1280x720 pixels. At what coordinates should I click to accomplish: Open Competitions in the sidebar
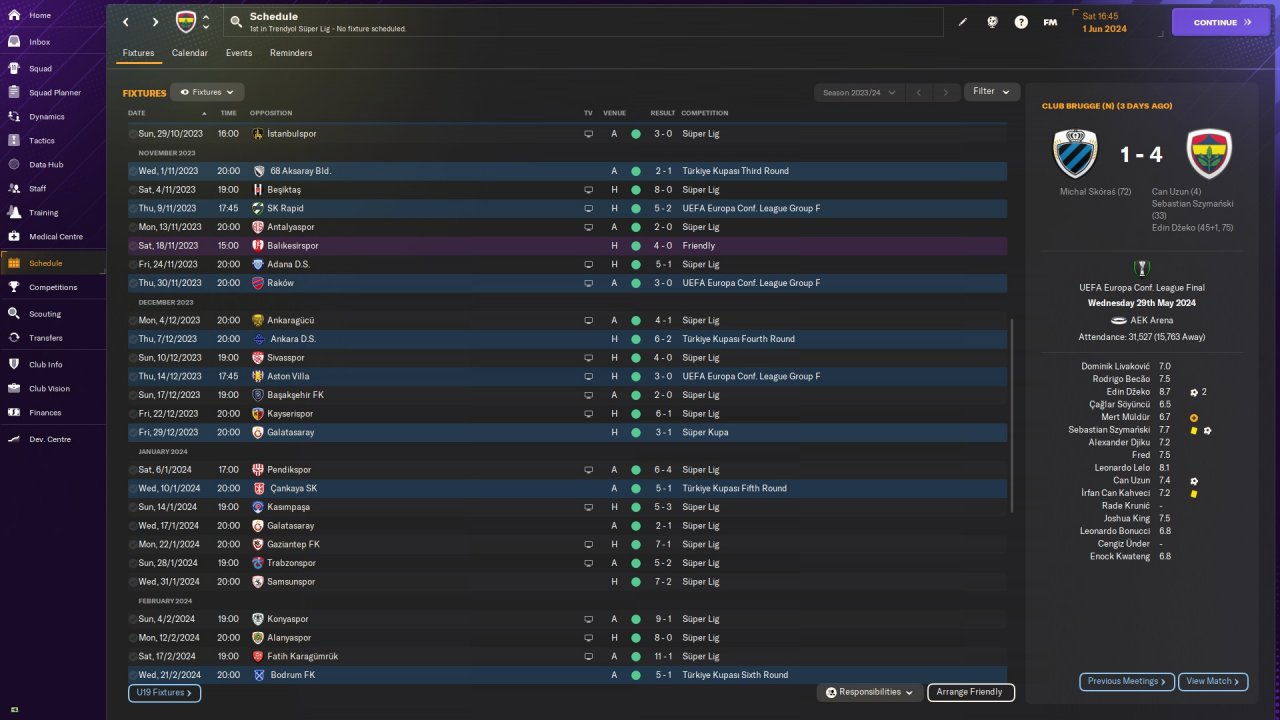point(53,288)
